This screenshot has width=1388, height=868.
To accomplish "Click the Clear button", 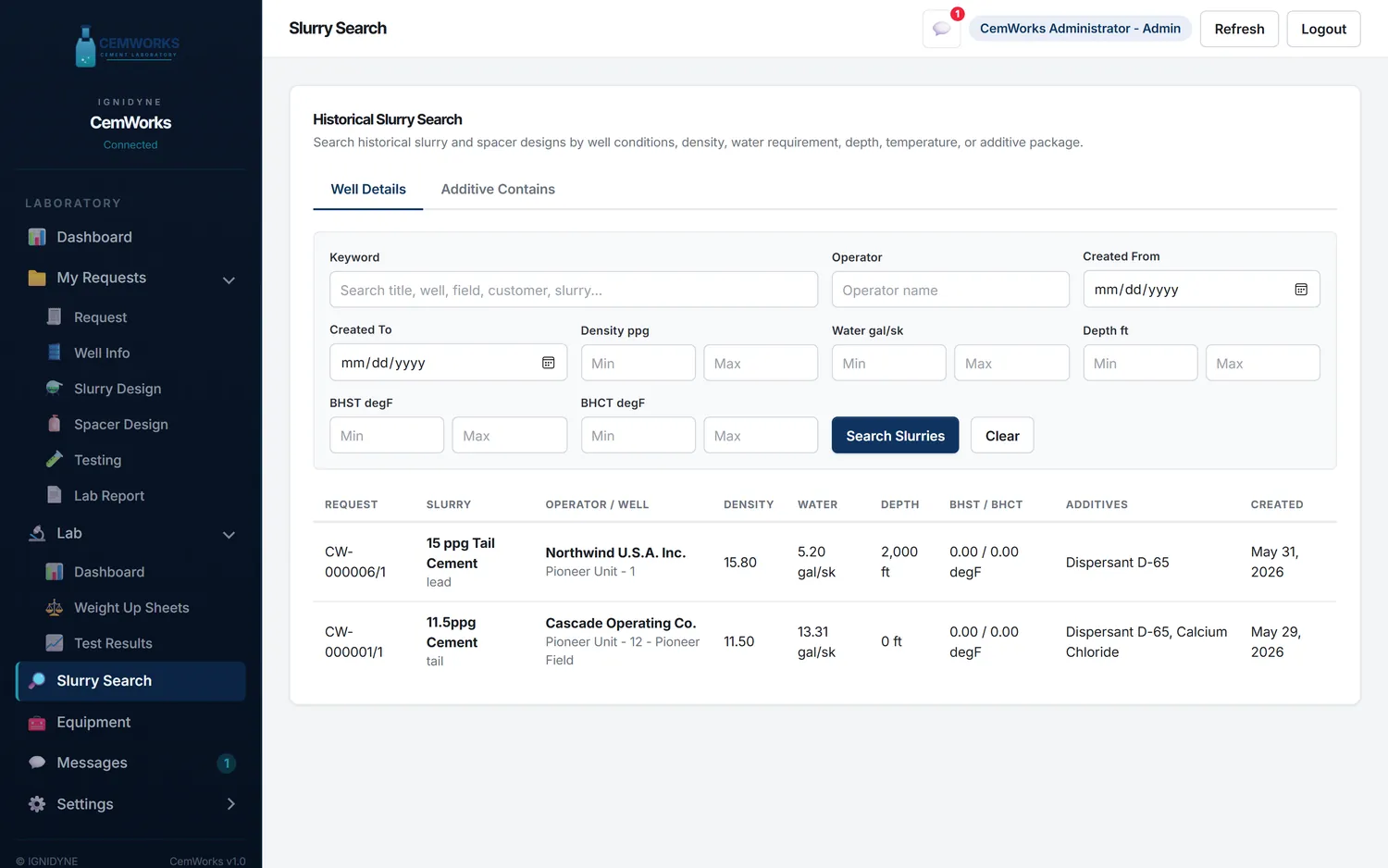I will (1002, 436).
